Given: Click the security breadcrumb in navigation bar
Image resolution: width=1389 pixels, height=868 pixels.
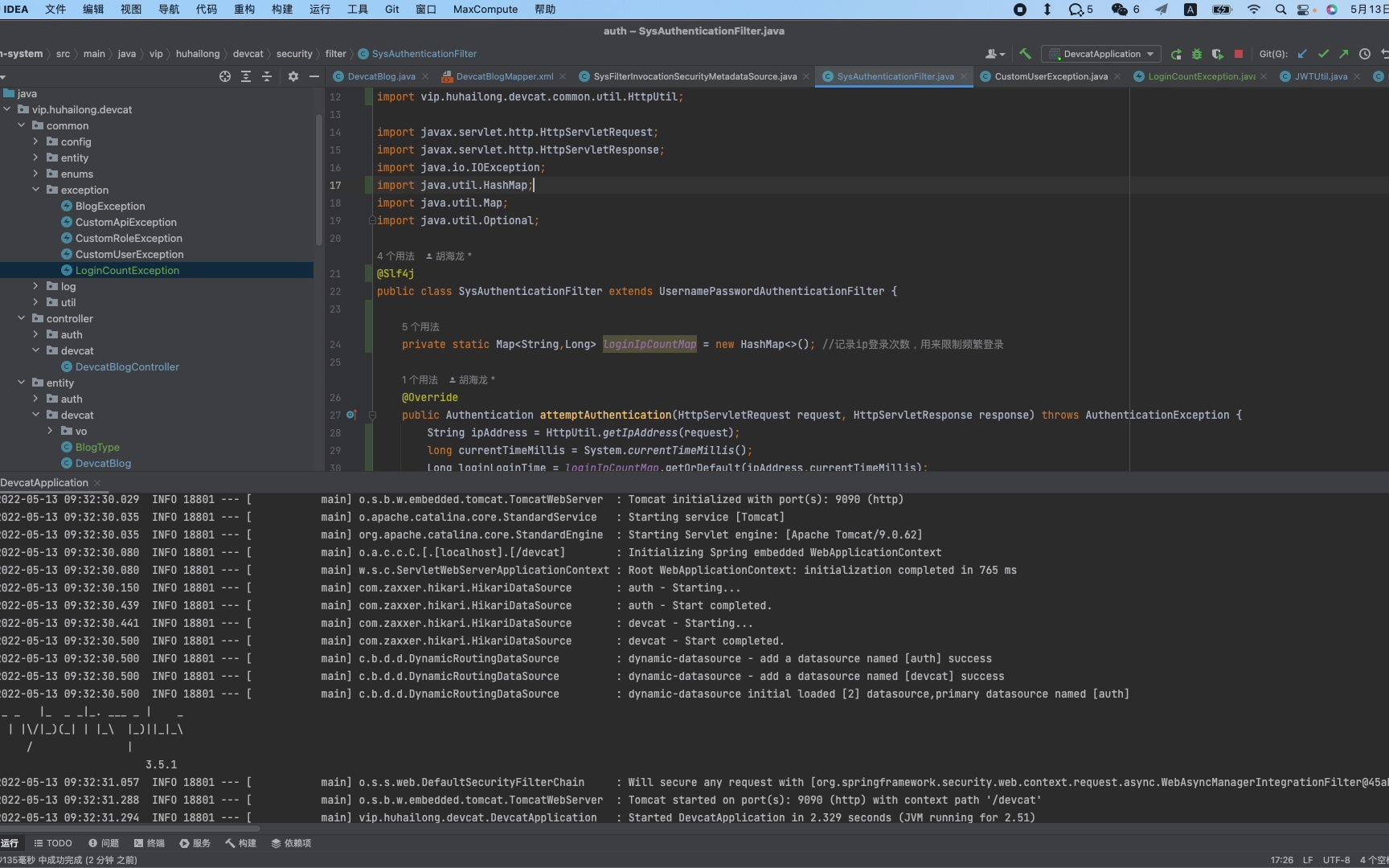Looking at the screenshot, I should click(x=294, y=54).
